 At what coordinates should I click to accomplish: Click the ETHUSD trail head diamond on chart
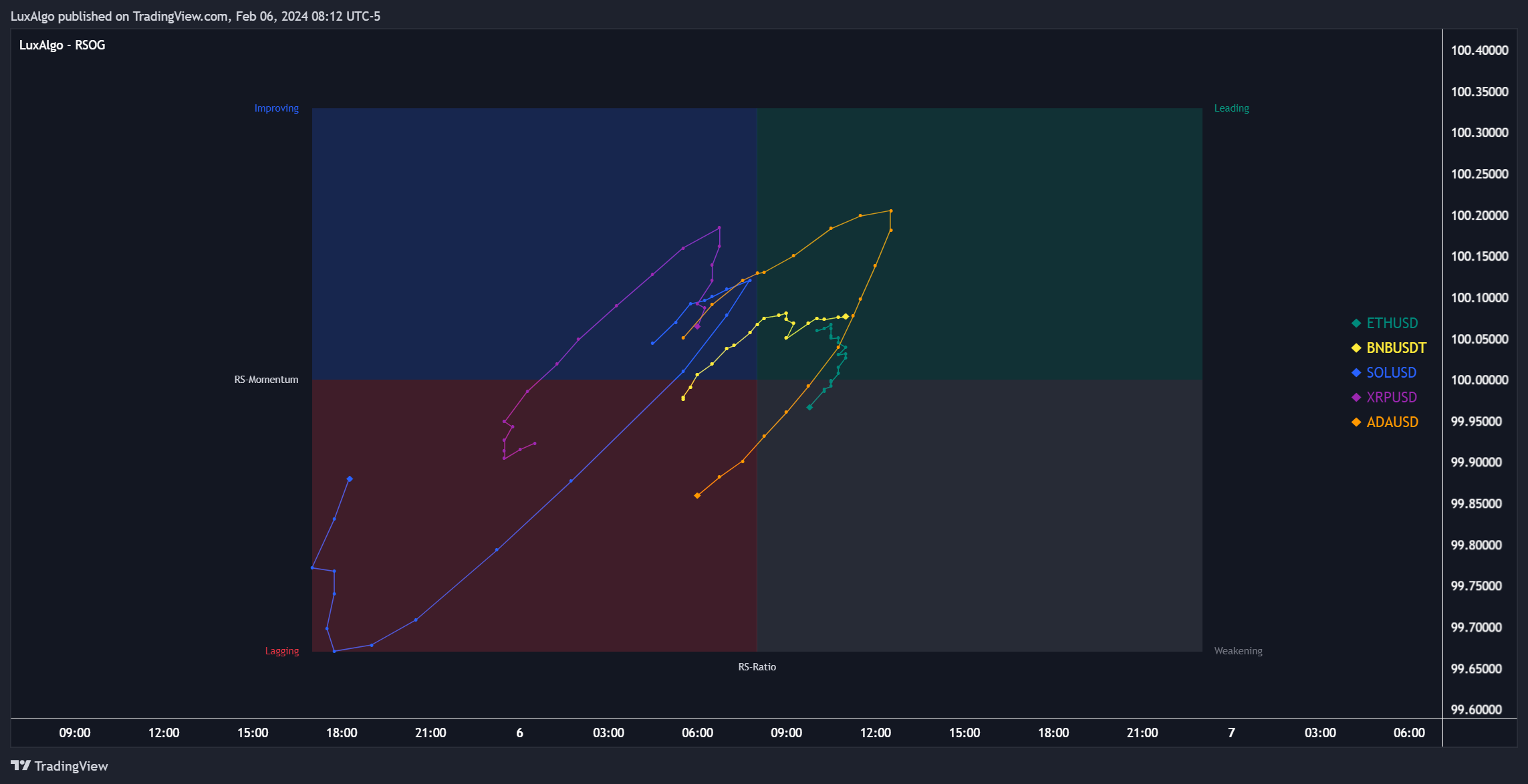point(809,407)
